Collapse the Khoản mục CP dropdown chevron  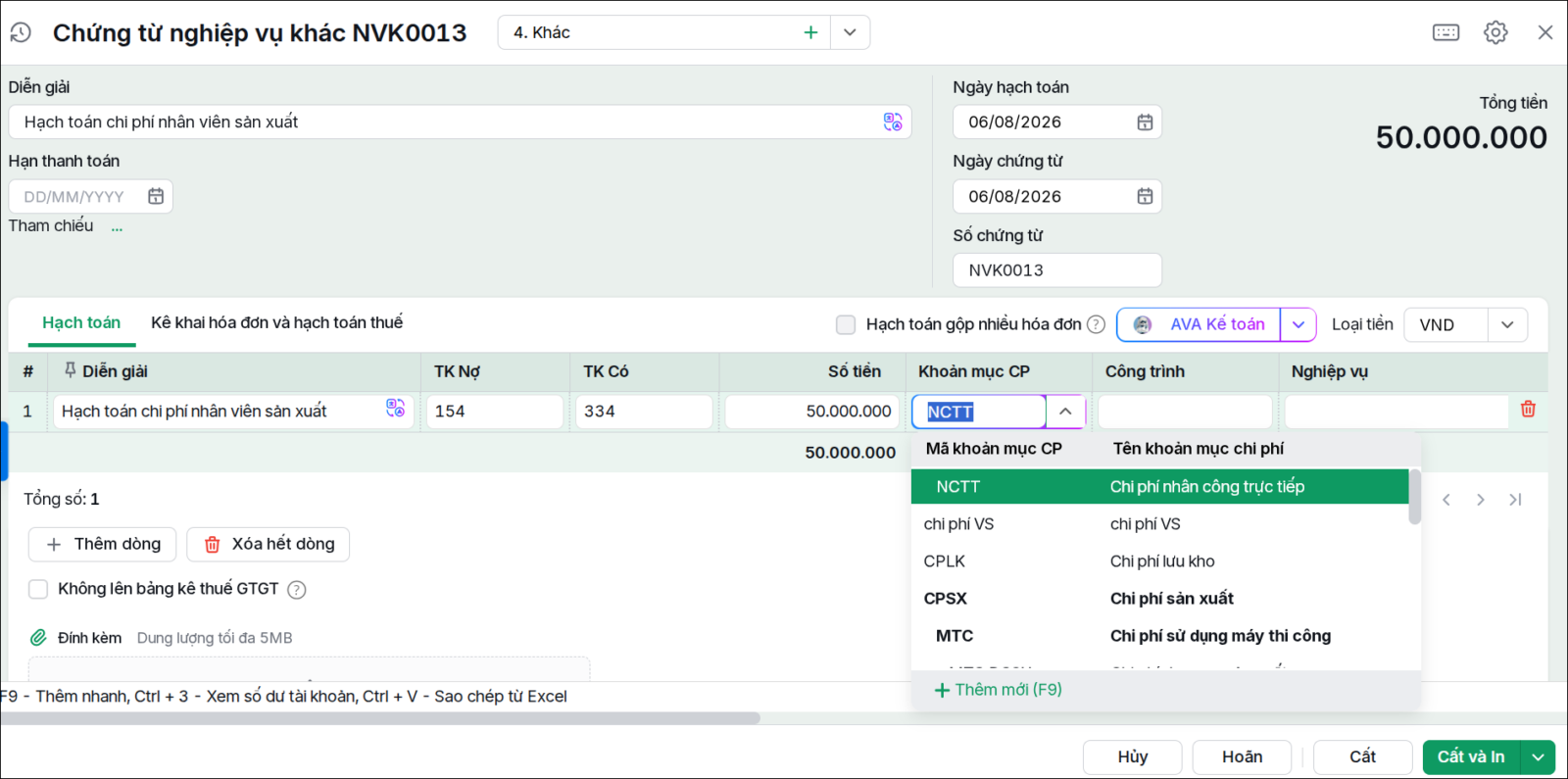pyautogui.click(x=1065, y=412)
